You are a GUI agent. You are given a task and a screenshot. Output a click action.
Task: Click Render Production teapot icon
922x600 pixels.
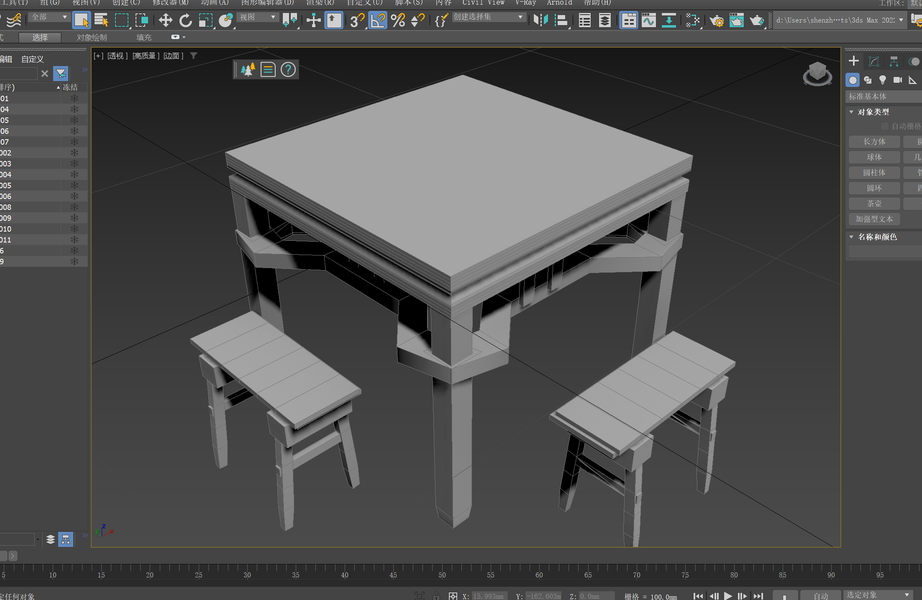pos(756,21)
